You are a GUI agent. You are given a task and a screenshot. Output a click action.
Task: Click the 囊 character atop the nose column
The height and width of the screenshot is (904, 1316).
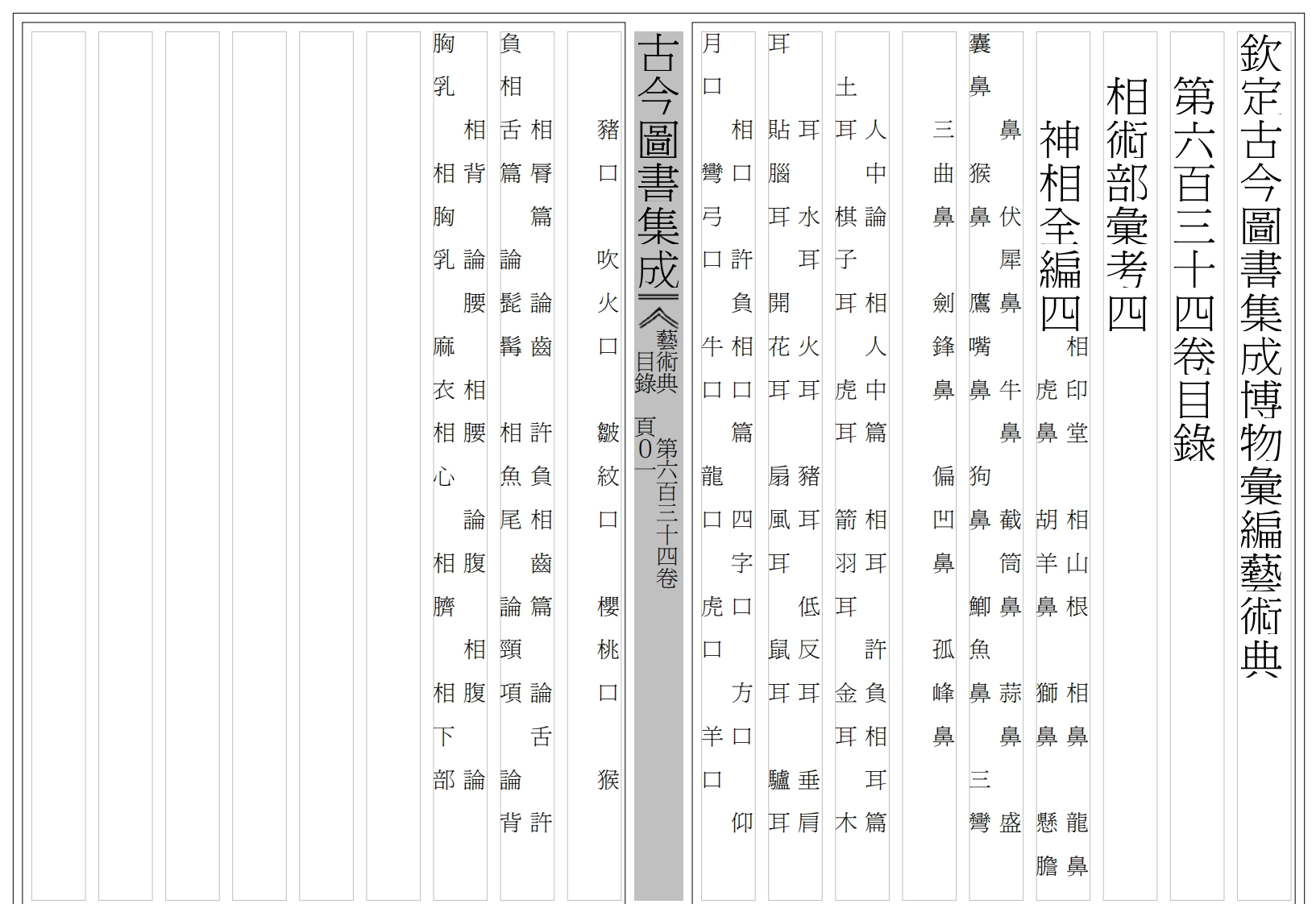point(979,44)
